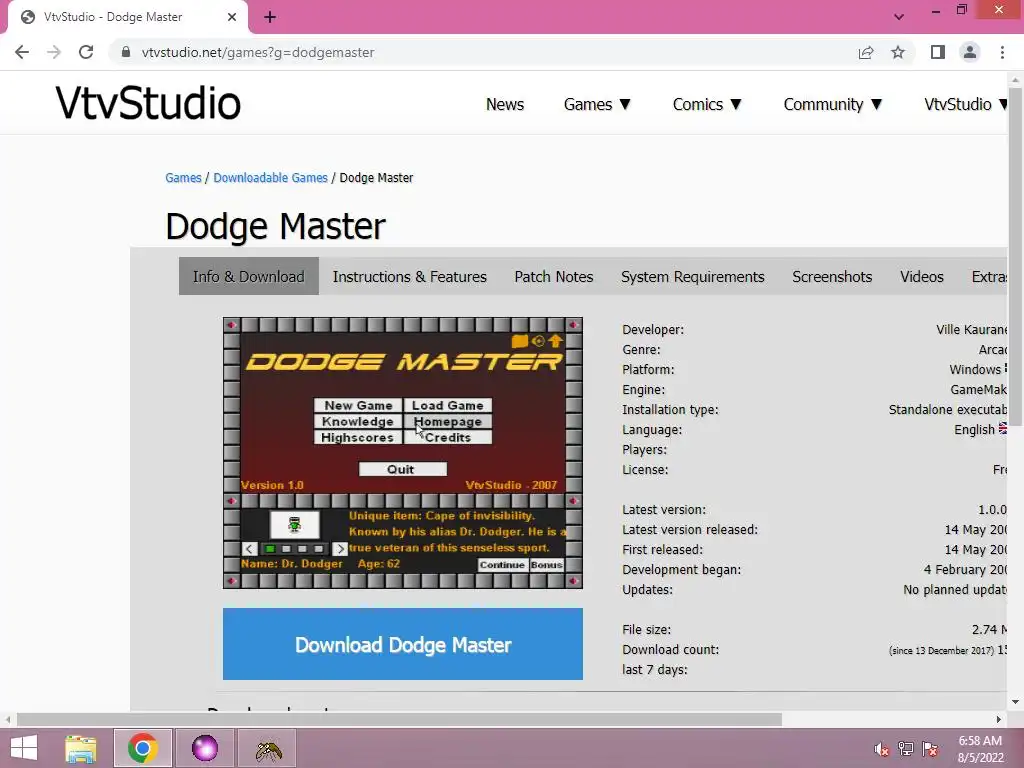Open a new browser tab
This screenshot has width=1024, height=768.
click(270, 17)
